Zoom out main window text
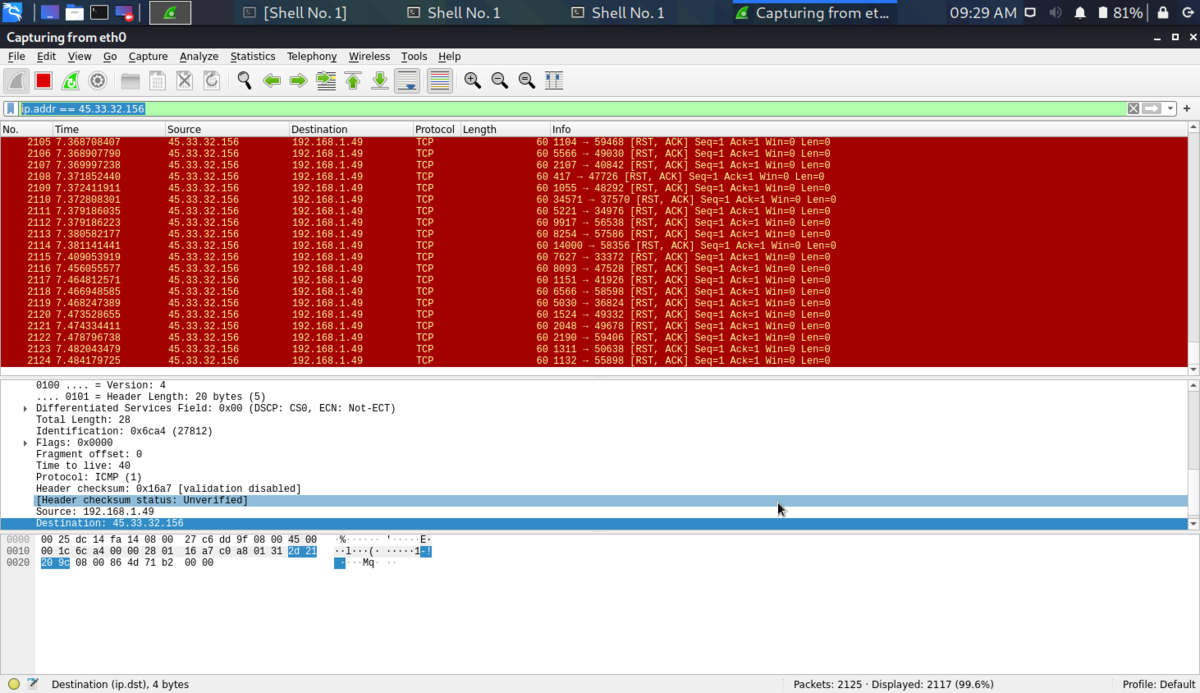Screen dimensions: 1200x693 (x=499, y=81)
